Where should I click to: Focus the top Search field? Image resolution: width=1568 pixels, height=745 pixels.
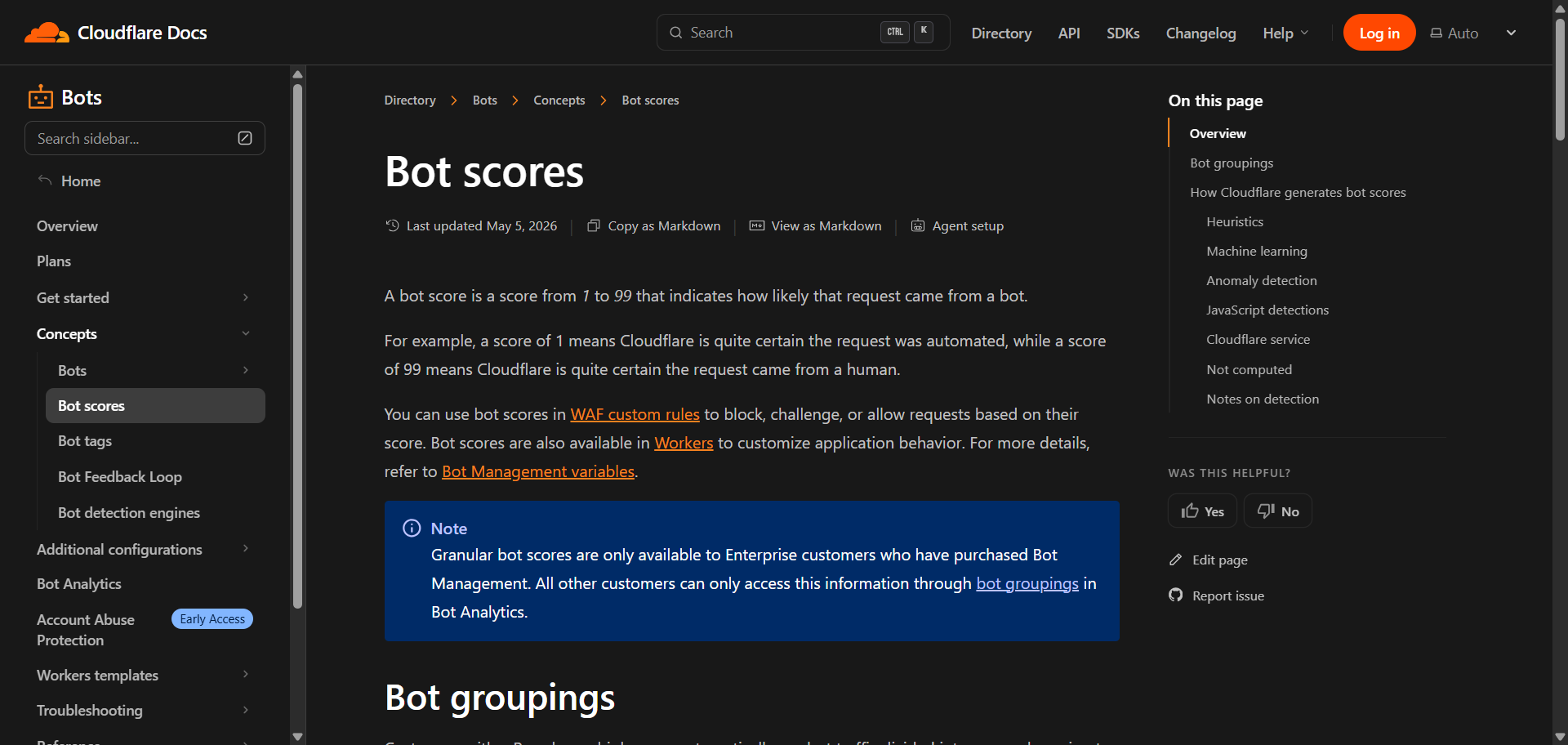(804, 33)
